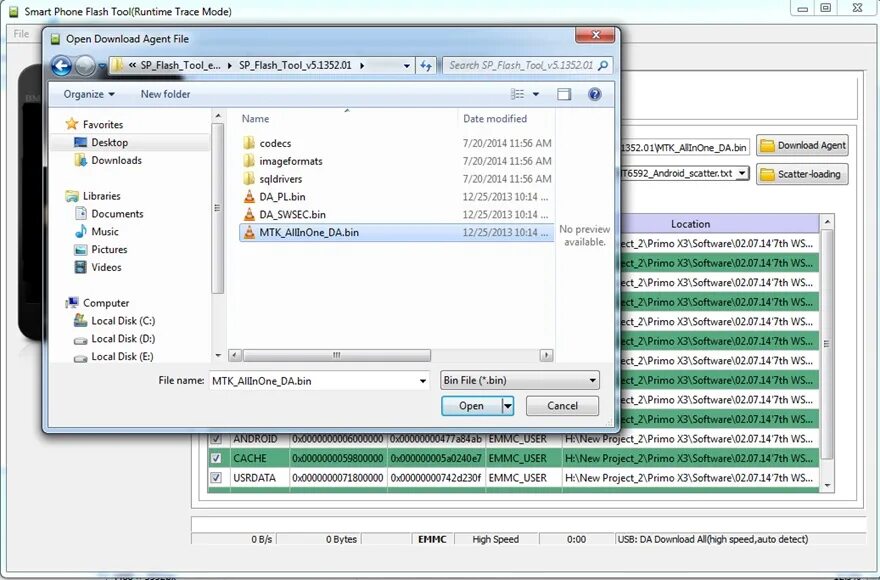Click the Download Agent button
Image resolution: width=880 pixels, height=580 pixels.
802,146
